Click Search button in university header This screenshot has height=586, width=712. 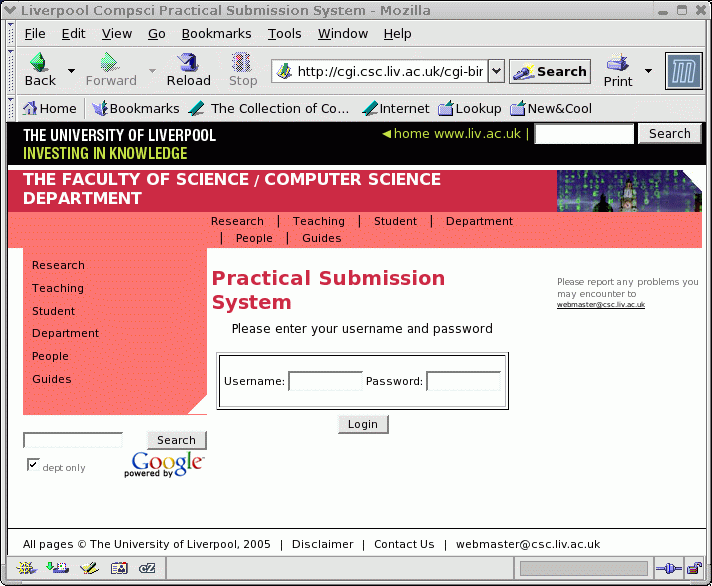pyautogui.click(x=669, y=134)
